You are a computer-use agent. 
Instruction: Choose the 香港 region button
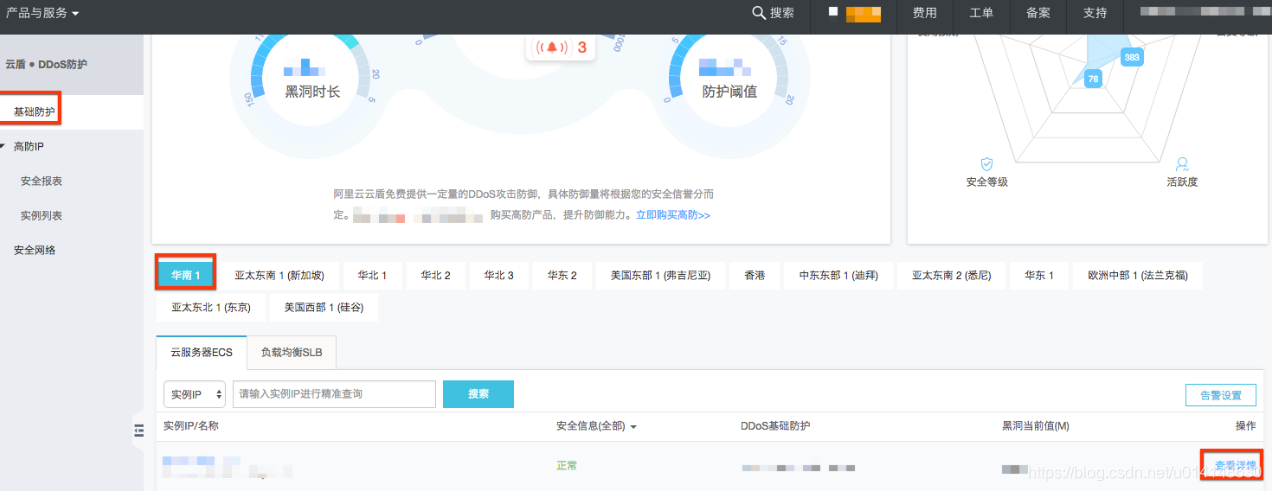tap(754, 275)
